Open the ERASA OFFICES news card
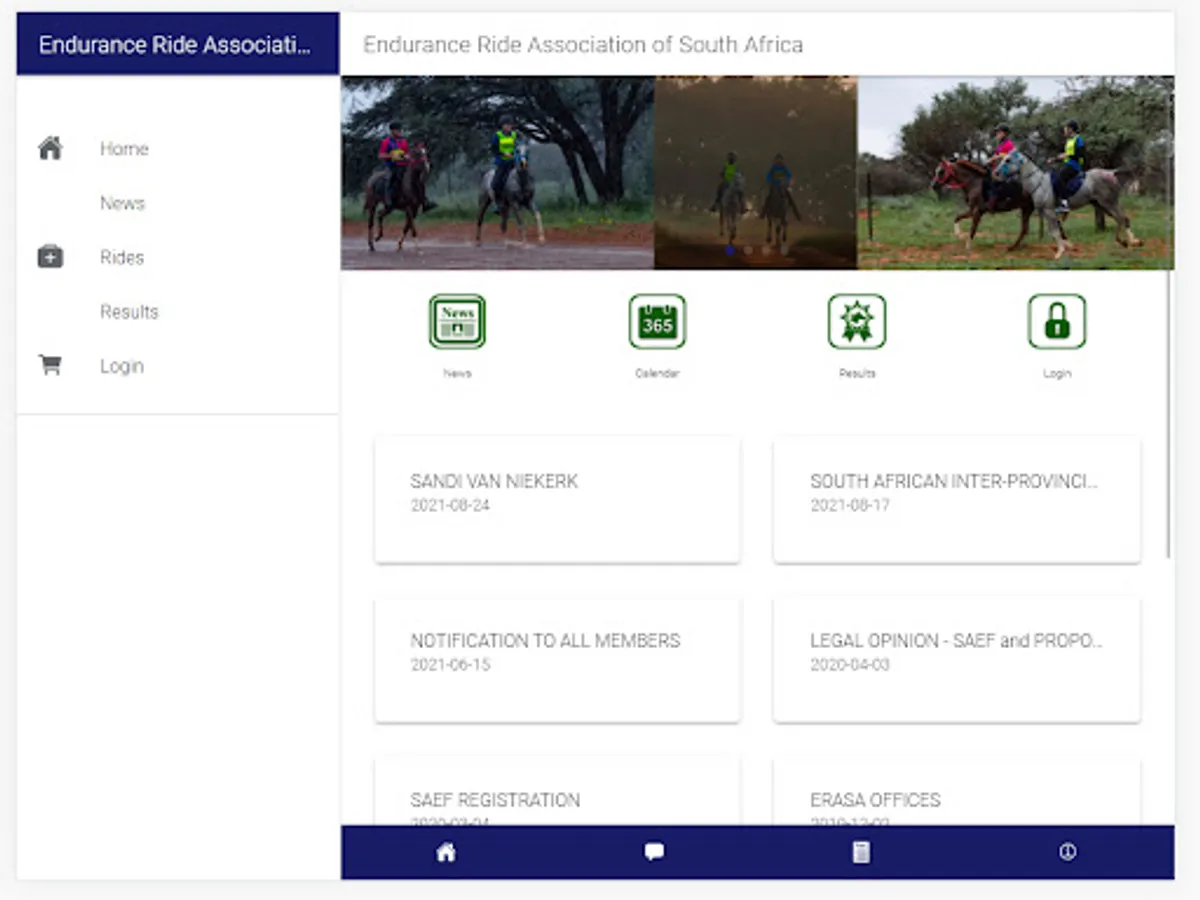 [x=957, y=792]
